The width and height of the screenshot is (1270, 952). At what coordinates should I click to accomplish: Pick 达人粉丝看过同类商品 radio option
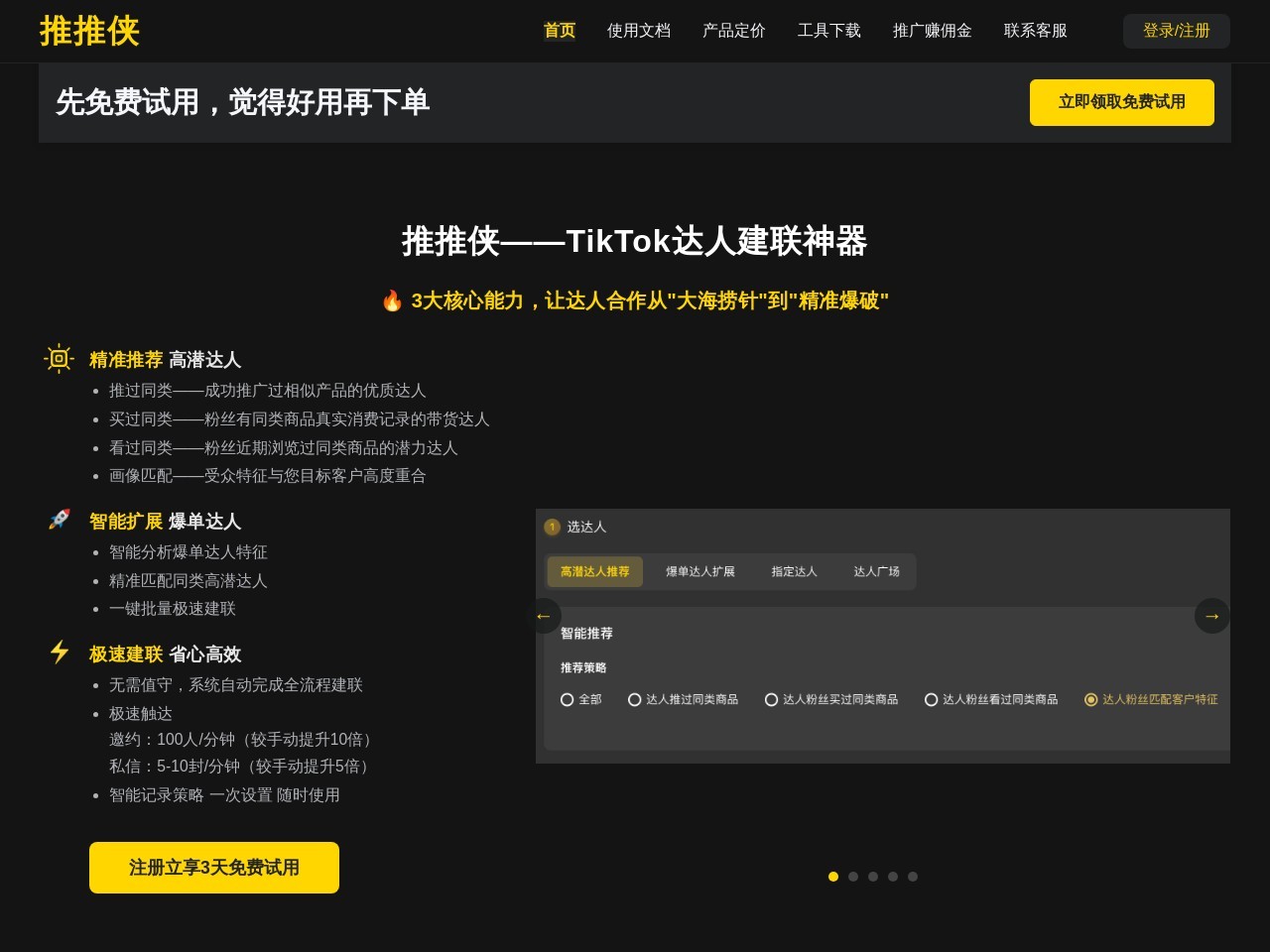pyautogui.click(x=931, y=699)
